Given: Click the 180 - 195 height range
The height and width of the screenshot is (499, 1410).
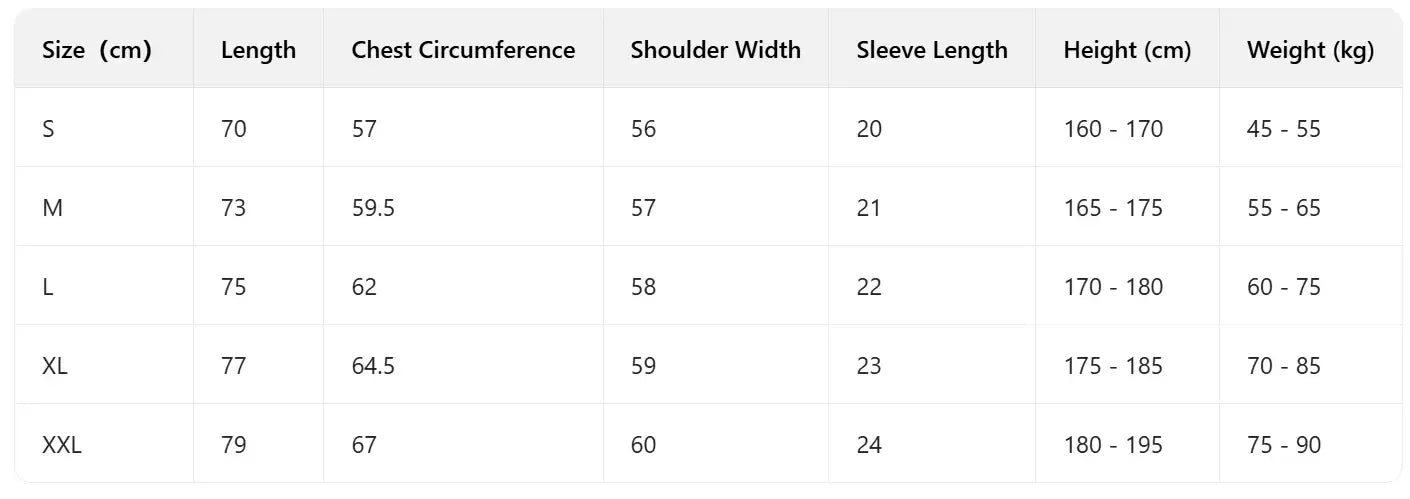Looking at the screenshot, I should (1113, 445).
